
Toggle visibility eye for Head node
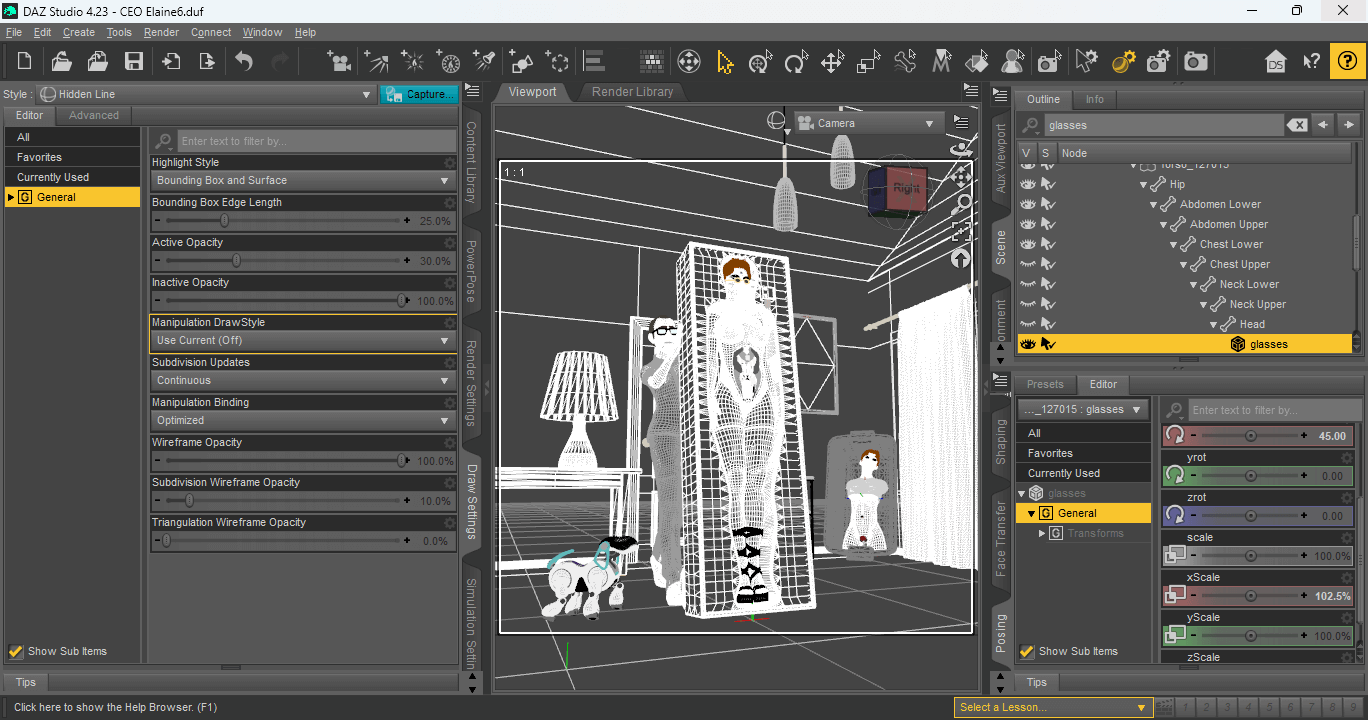click(1027, 324)
